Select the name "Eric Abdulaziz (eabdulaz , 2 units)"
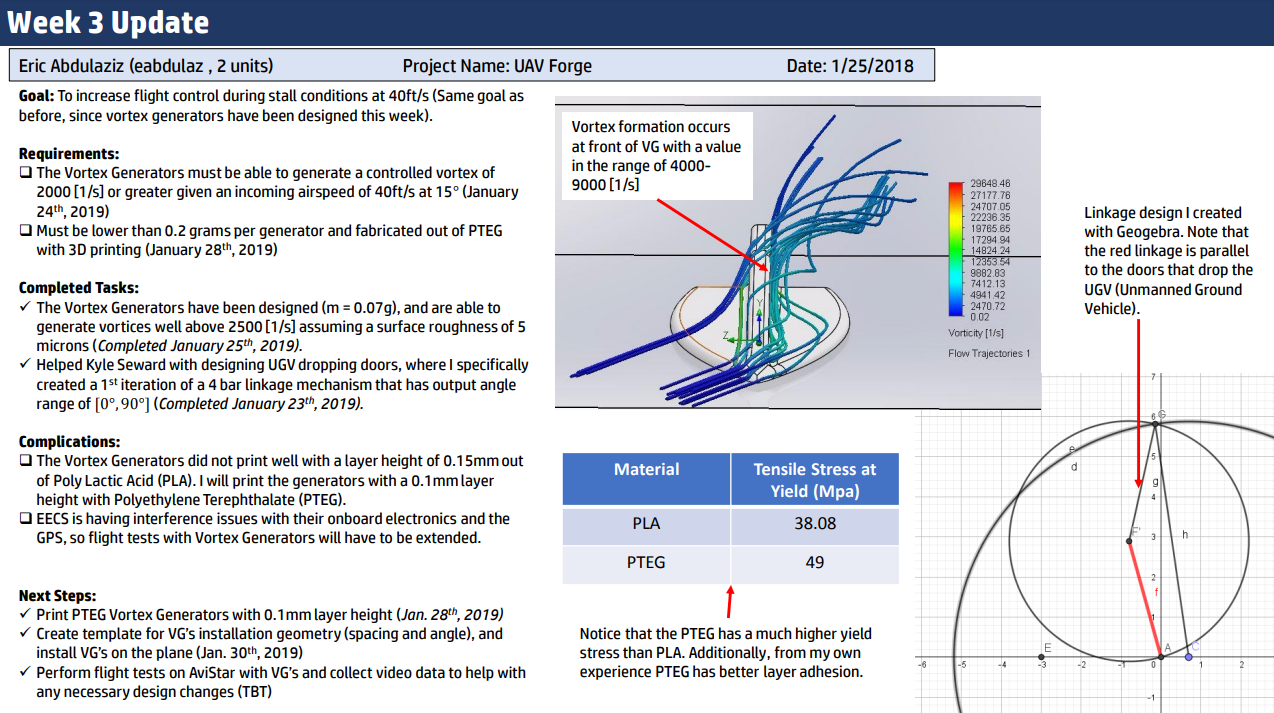Image resolution: width=1274 pixels, height=713 pixels. [x=146, y=66]
